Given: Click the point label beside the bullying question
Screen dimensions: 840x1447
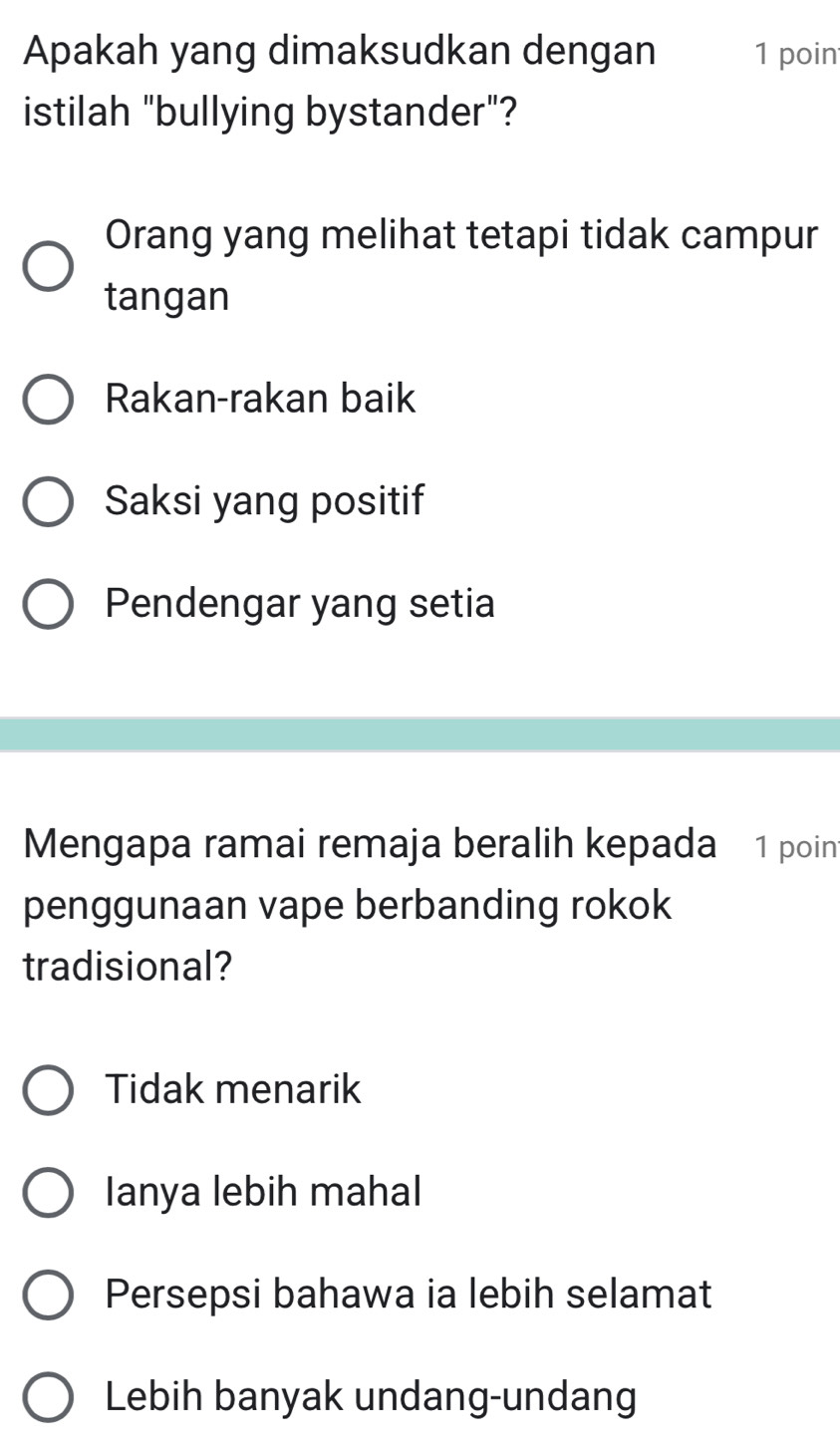Looking at the screenshot, I should (x=795, y=54).
